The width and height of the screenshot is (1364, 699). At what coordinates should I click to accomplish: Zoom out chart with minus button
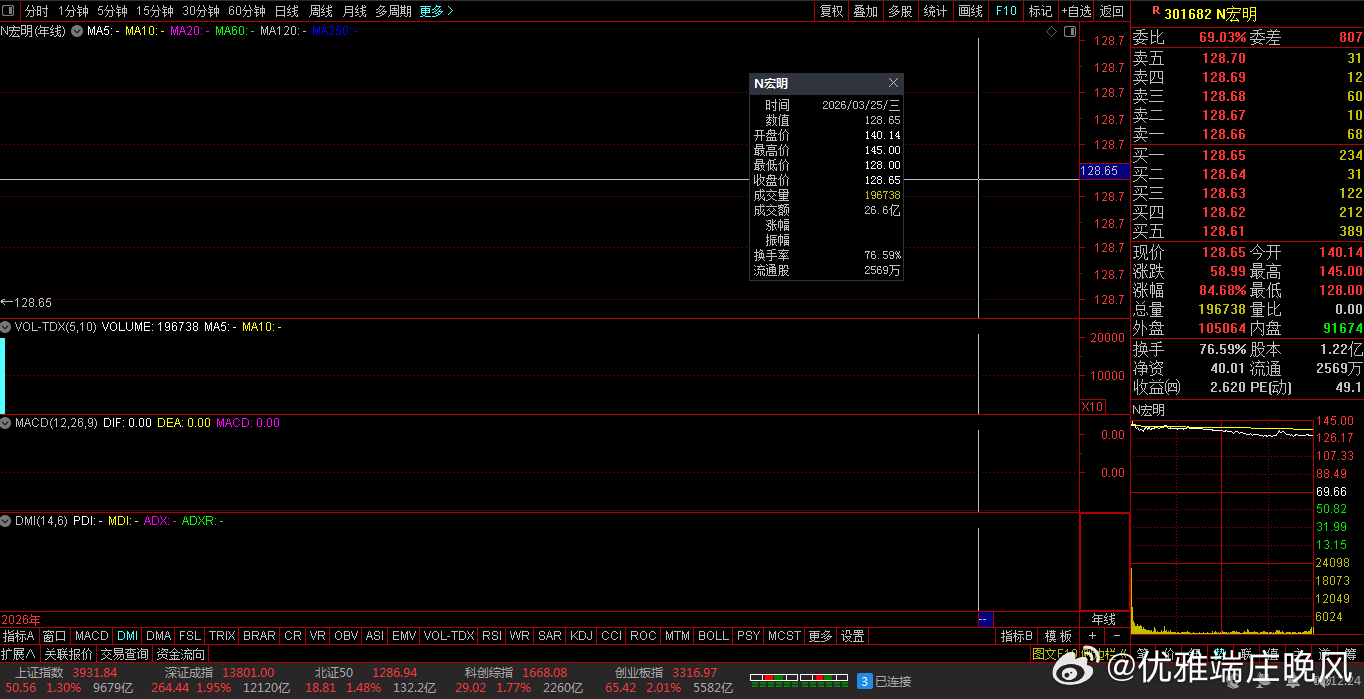click(x=1116, y=636)
